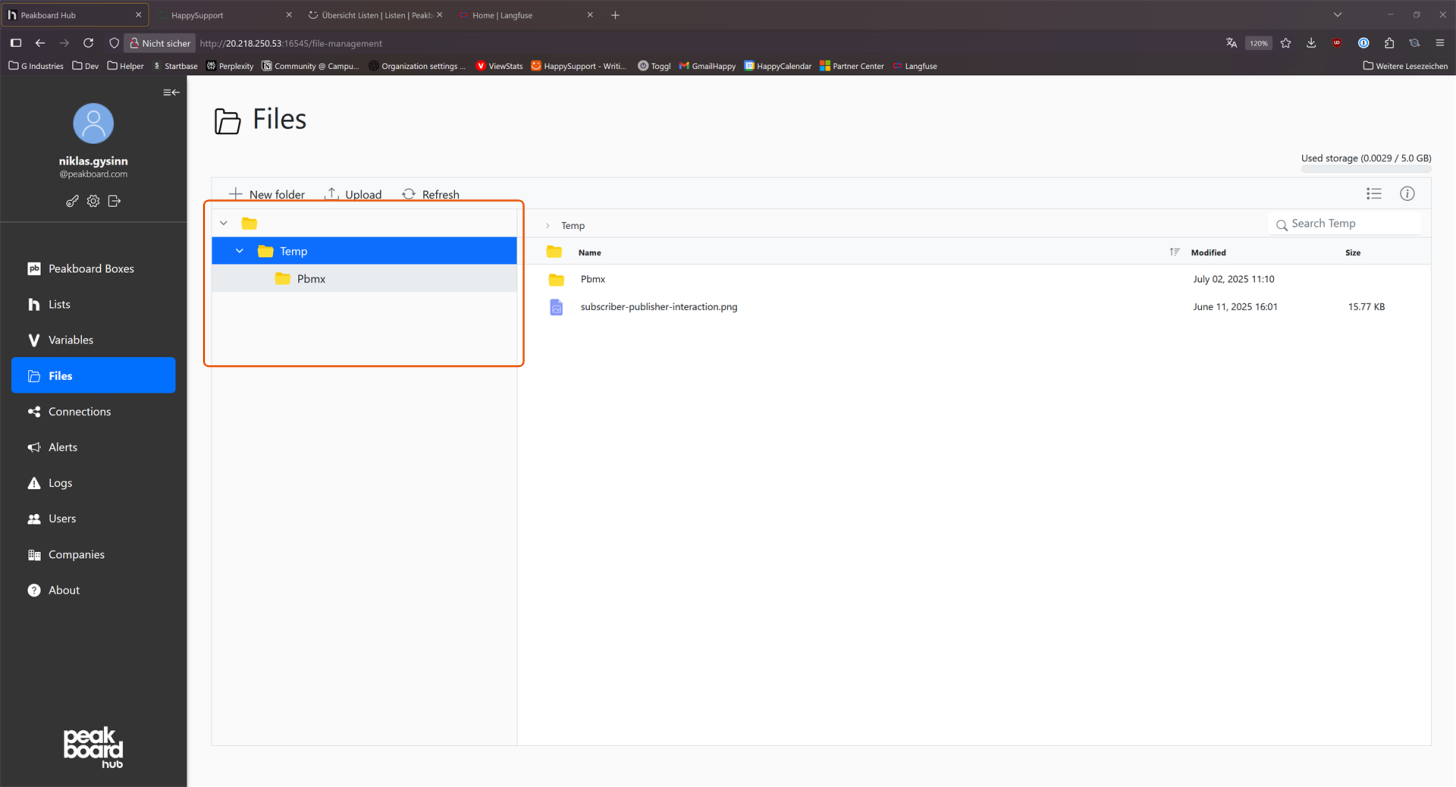This screenshot has height=787, width=1456.
Task: Open account settings via the gear icon
Action: click(x=93, y=201)
